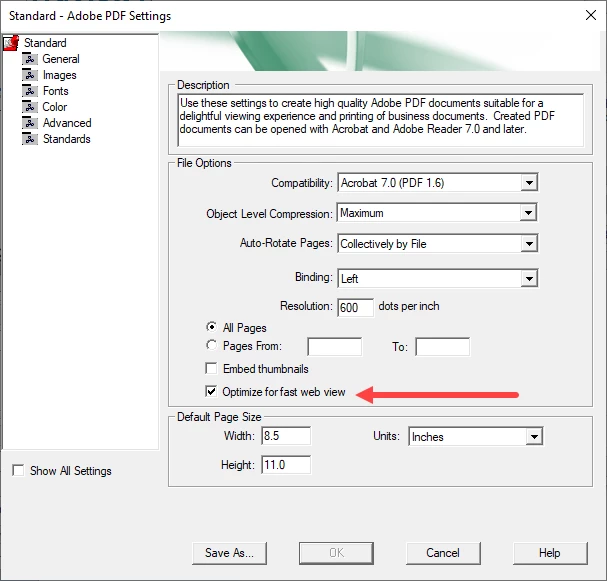Open the General panel label
607x581 pixels.
[x=61, y=59]
